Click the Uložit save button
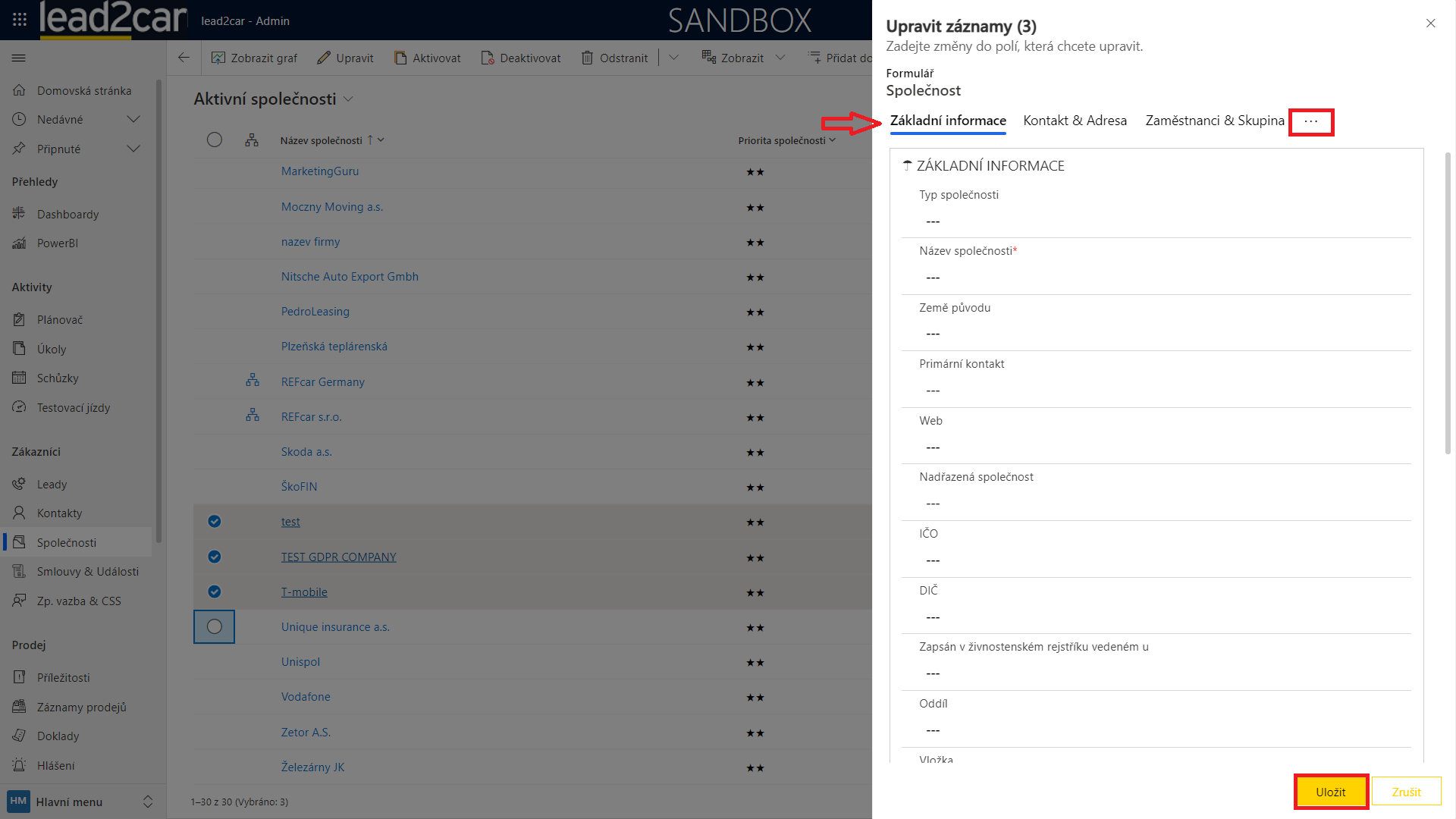 point(1330,792)
